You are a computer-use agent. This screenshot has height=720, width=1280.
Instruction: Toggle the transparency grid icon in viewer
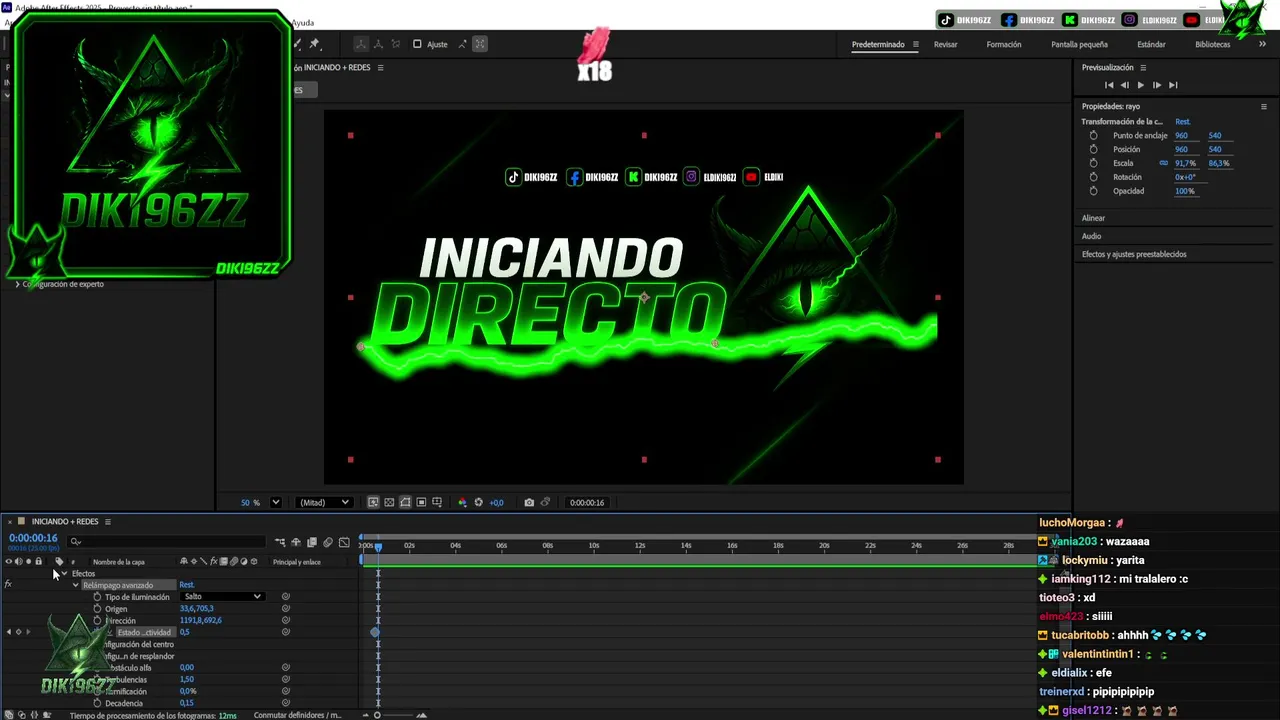pyautogui.click(x=389, y=502)
